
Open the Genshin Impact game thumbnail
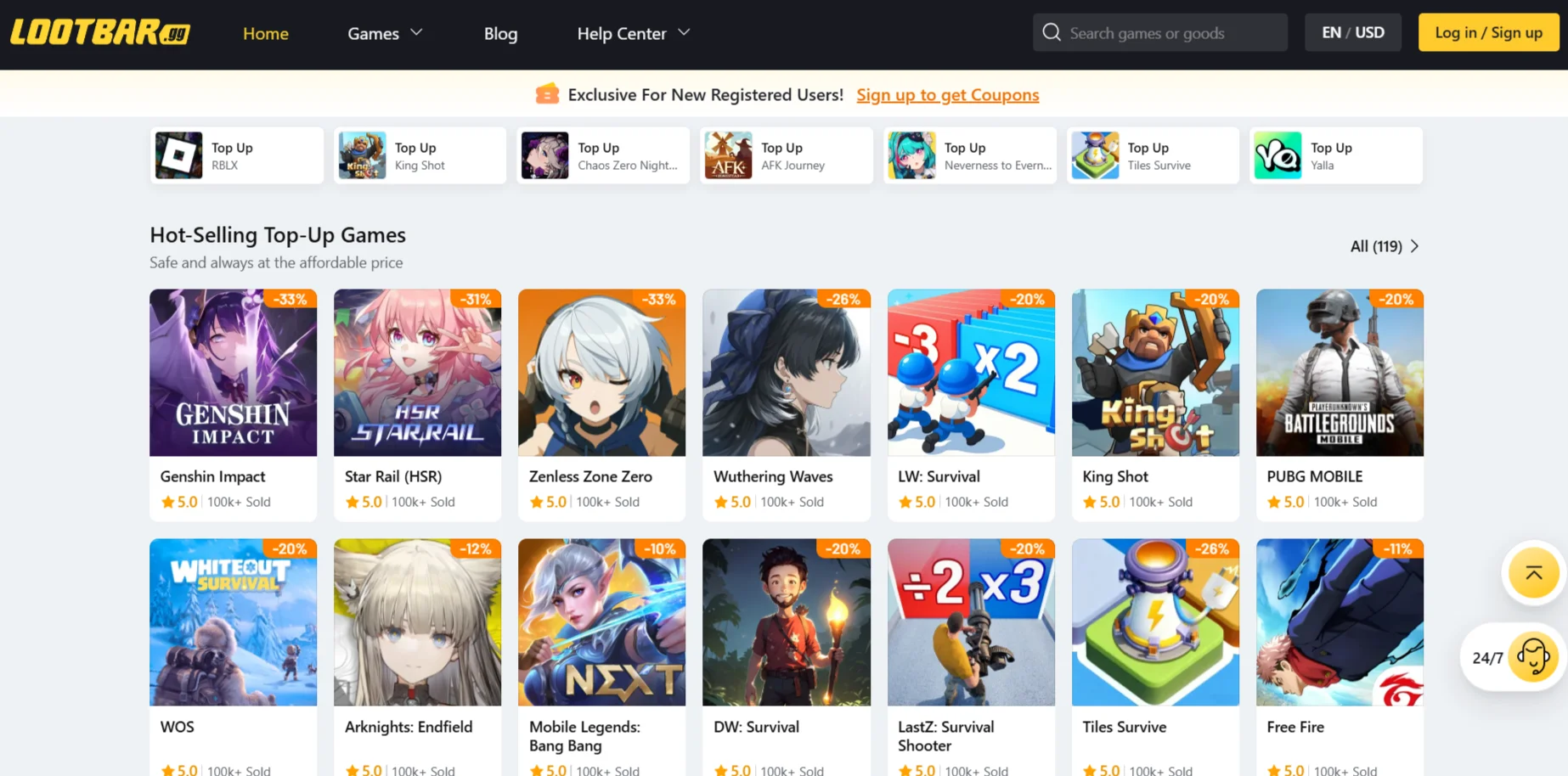coord(233,373)
